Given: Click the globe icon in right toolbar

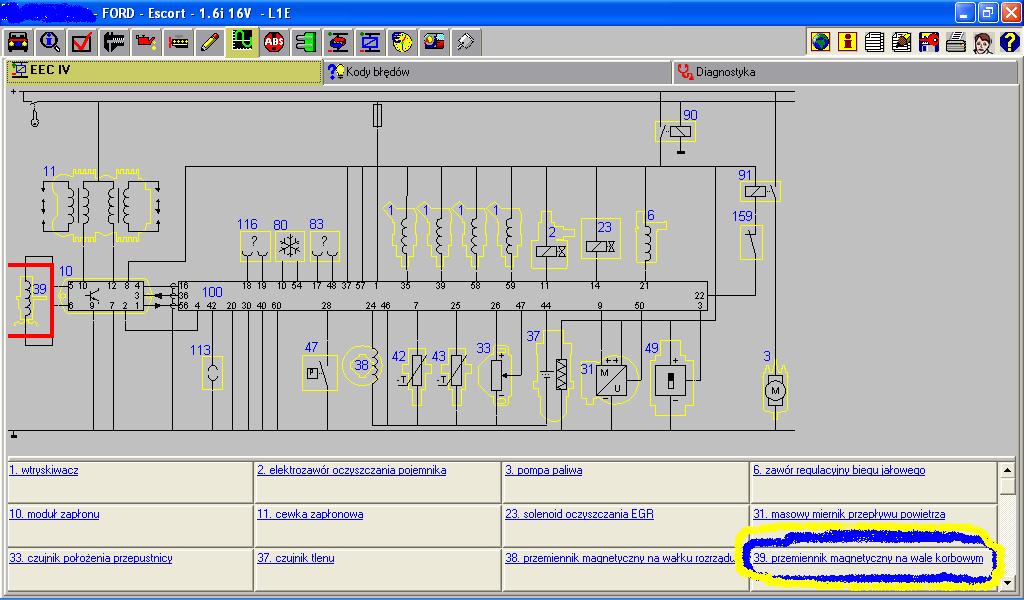Looking at the screenshot, I should coord(821,42).
